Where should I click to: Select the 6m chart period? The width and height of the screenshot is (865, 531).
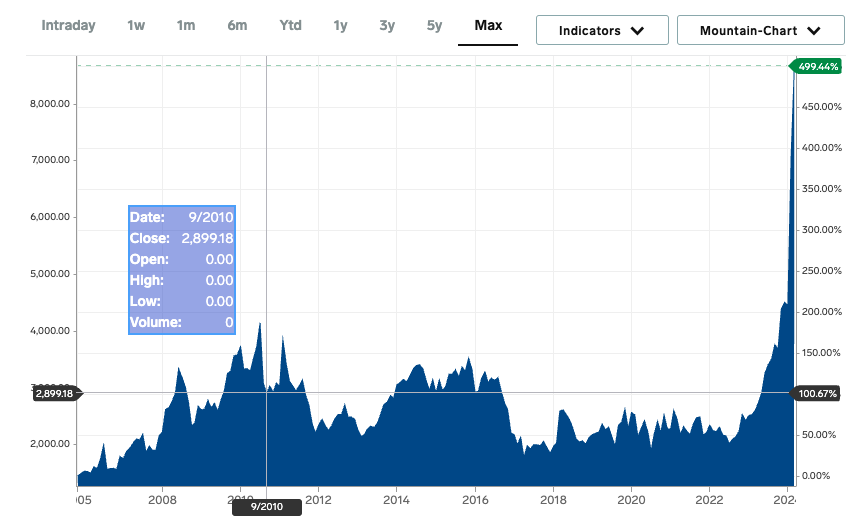click(x=237, y=25)
